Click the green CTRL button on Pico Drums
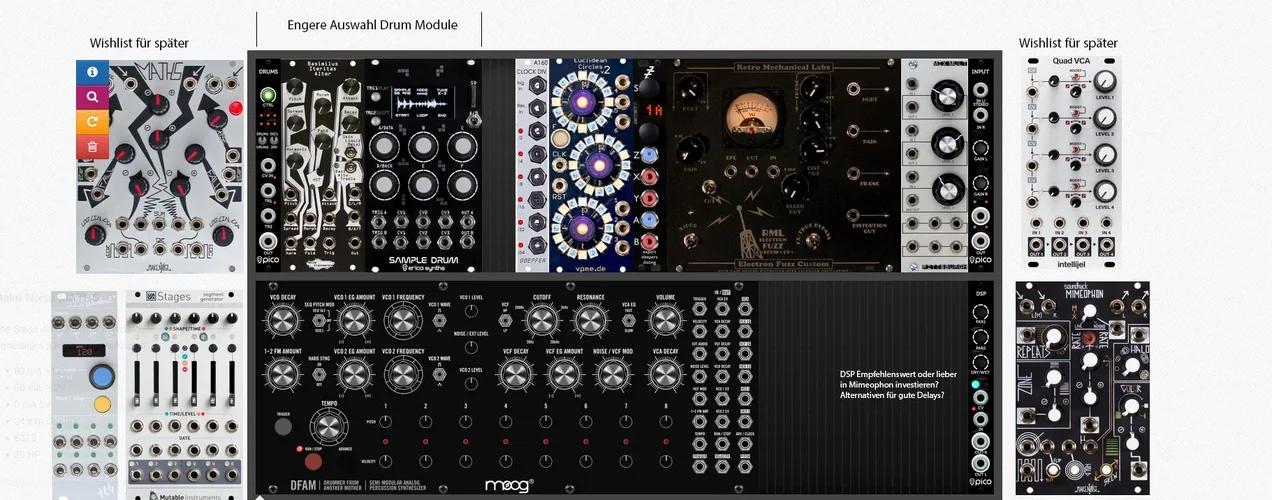 coord(267,94)
